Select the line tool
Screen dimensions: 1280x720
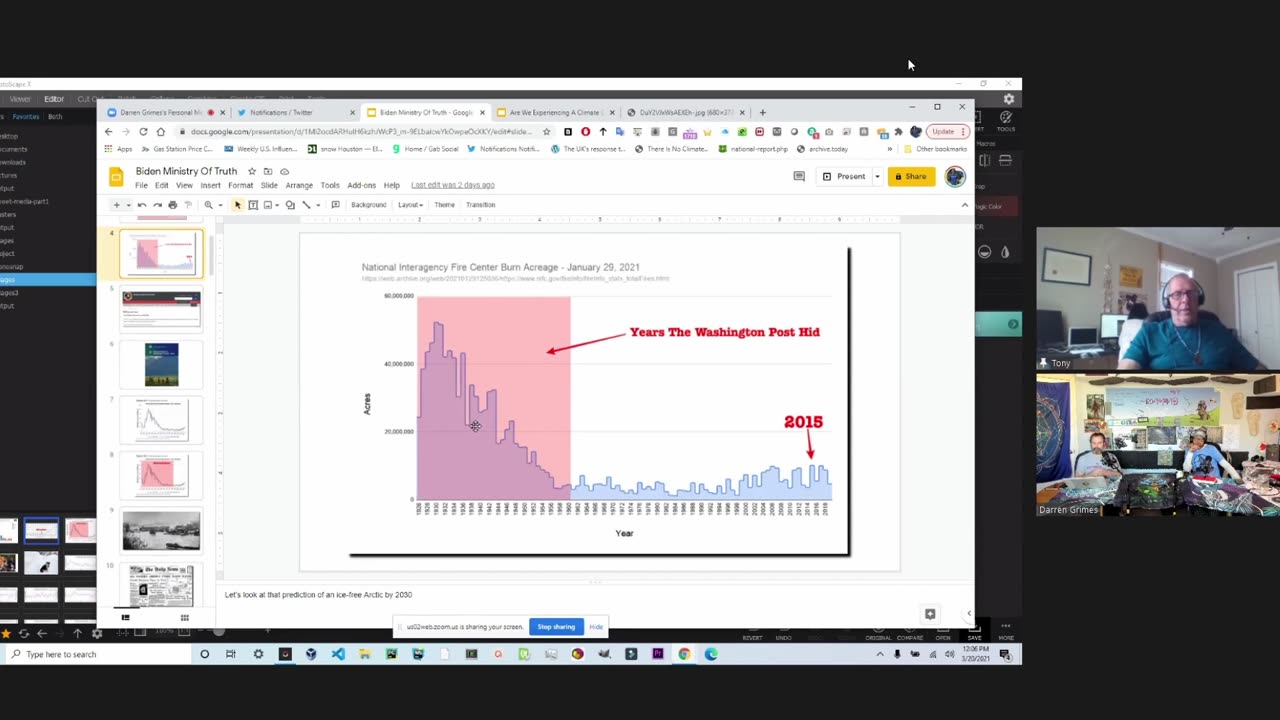tap(306, 205)
